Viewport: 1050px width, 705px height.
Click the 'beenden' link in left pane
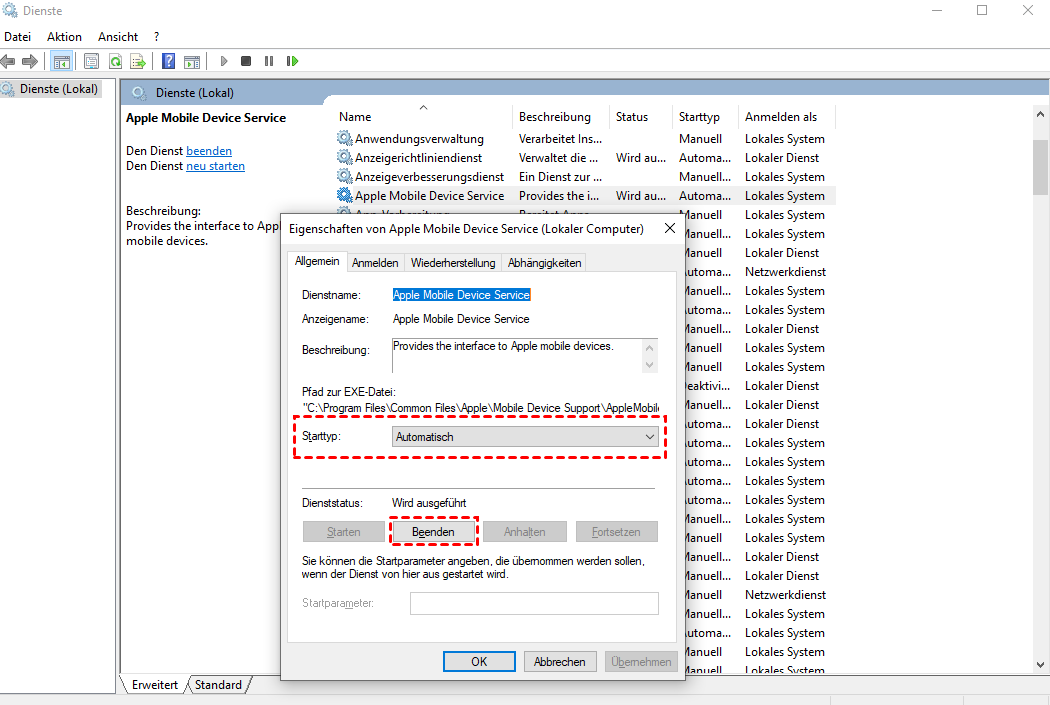[209, 151]
